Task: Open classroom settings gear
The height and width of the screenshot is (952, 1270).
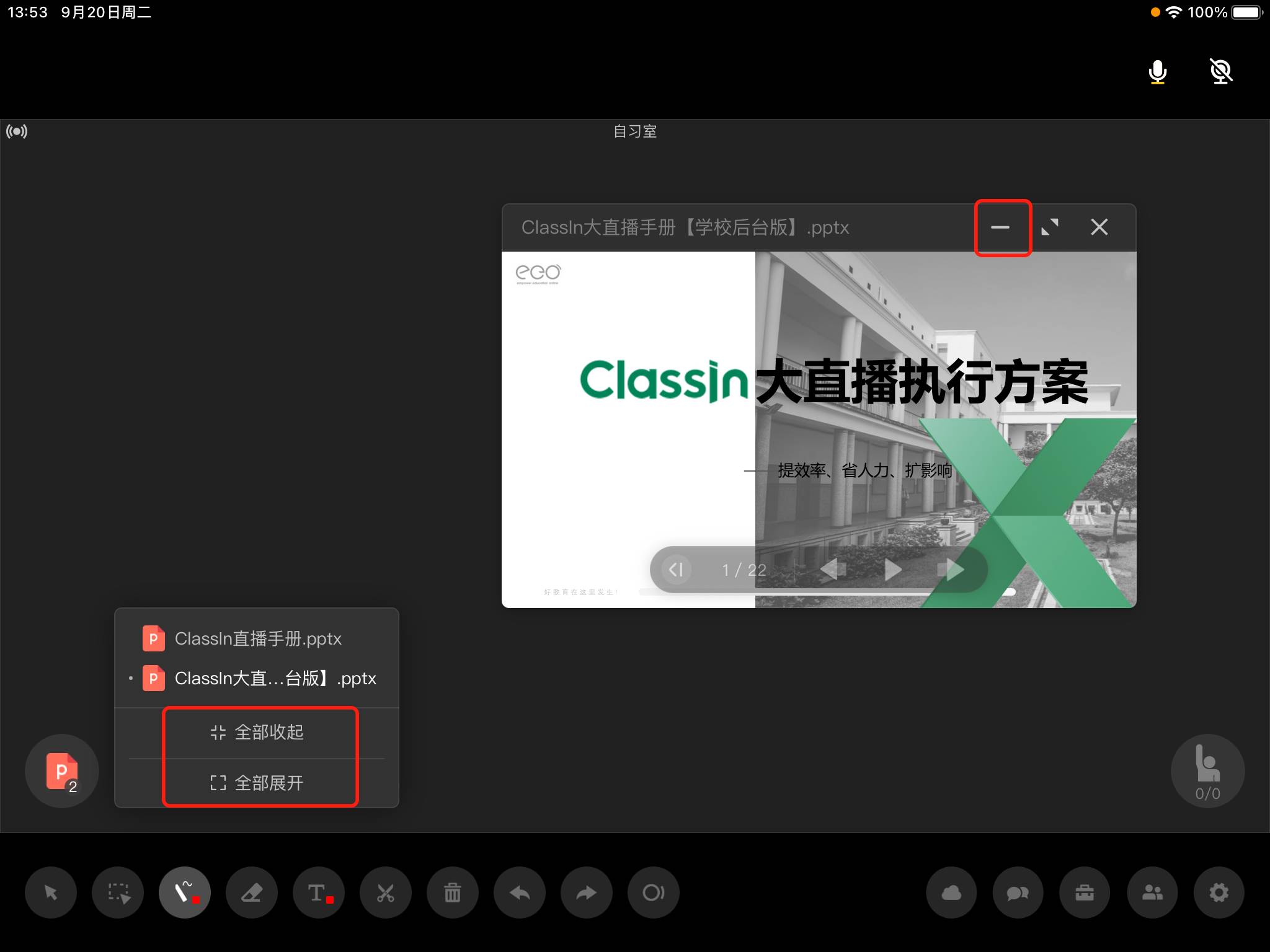Action: [x=1219, y=892]
